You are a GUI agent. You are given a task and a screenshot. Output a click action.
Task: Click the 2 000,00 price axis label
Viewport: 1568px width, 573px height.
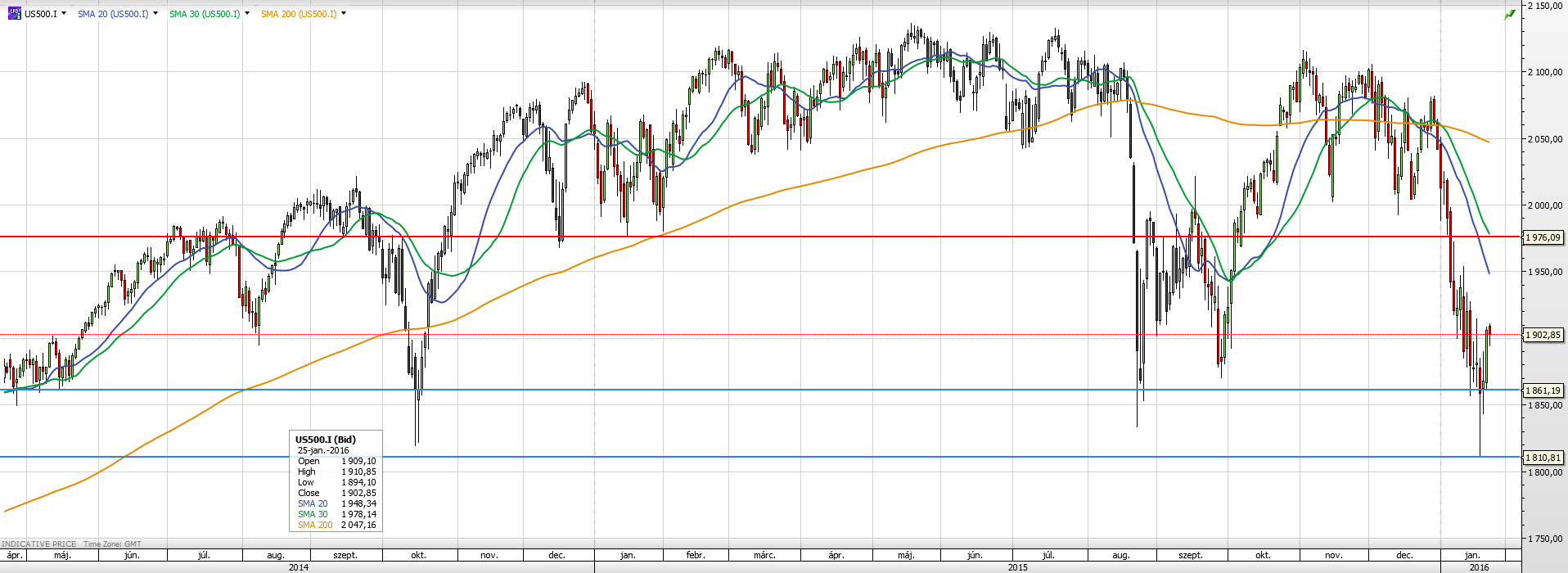(x=1545, y=205)
